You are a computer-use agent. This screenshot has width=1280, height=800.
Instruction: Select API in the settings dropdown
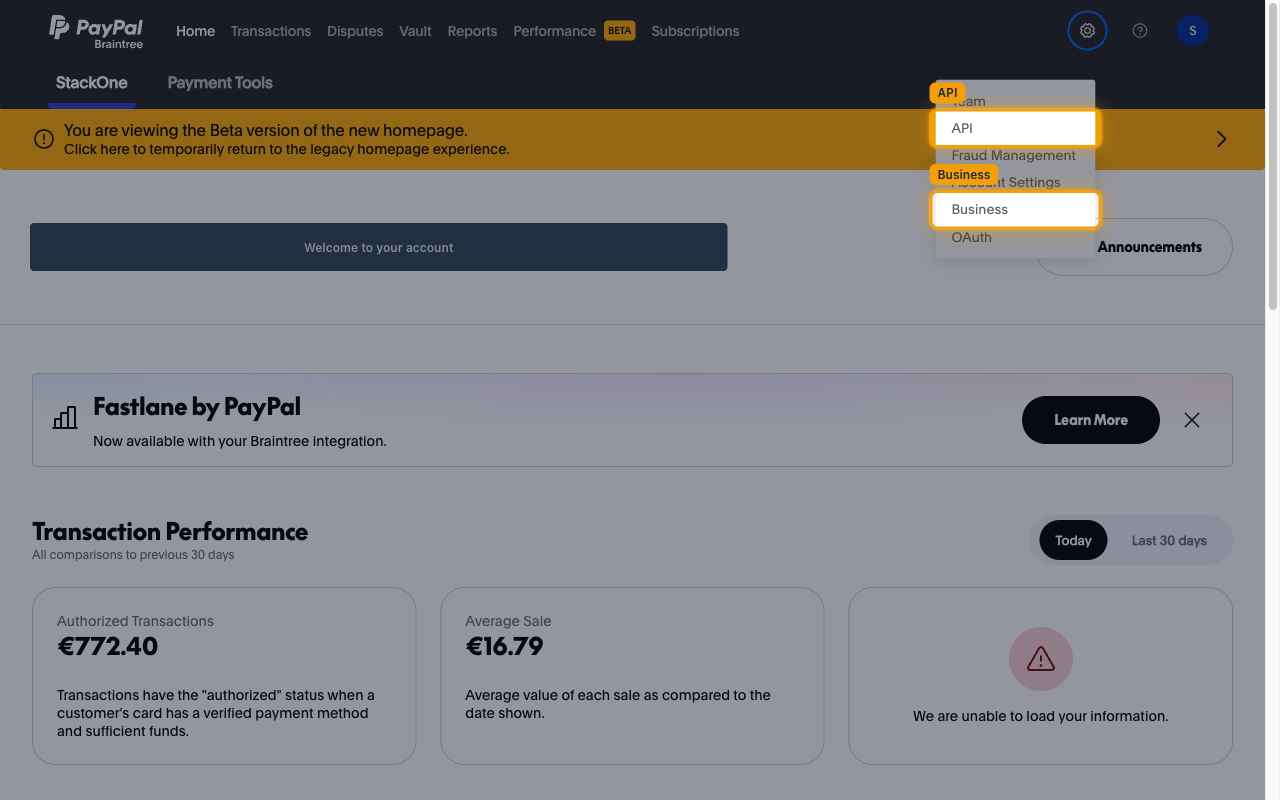[x=1015, y=128]
